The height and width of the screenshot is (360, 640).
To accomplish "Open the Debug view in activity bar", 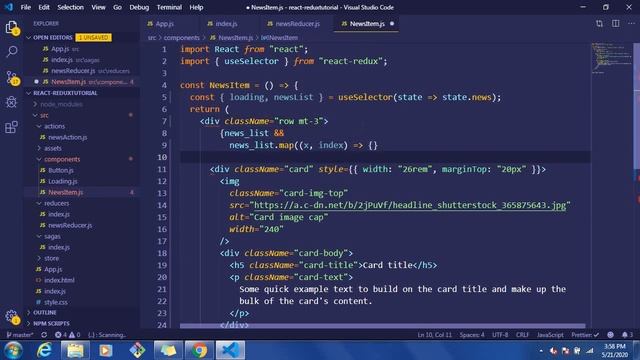I will [11, 102].
